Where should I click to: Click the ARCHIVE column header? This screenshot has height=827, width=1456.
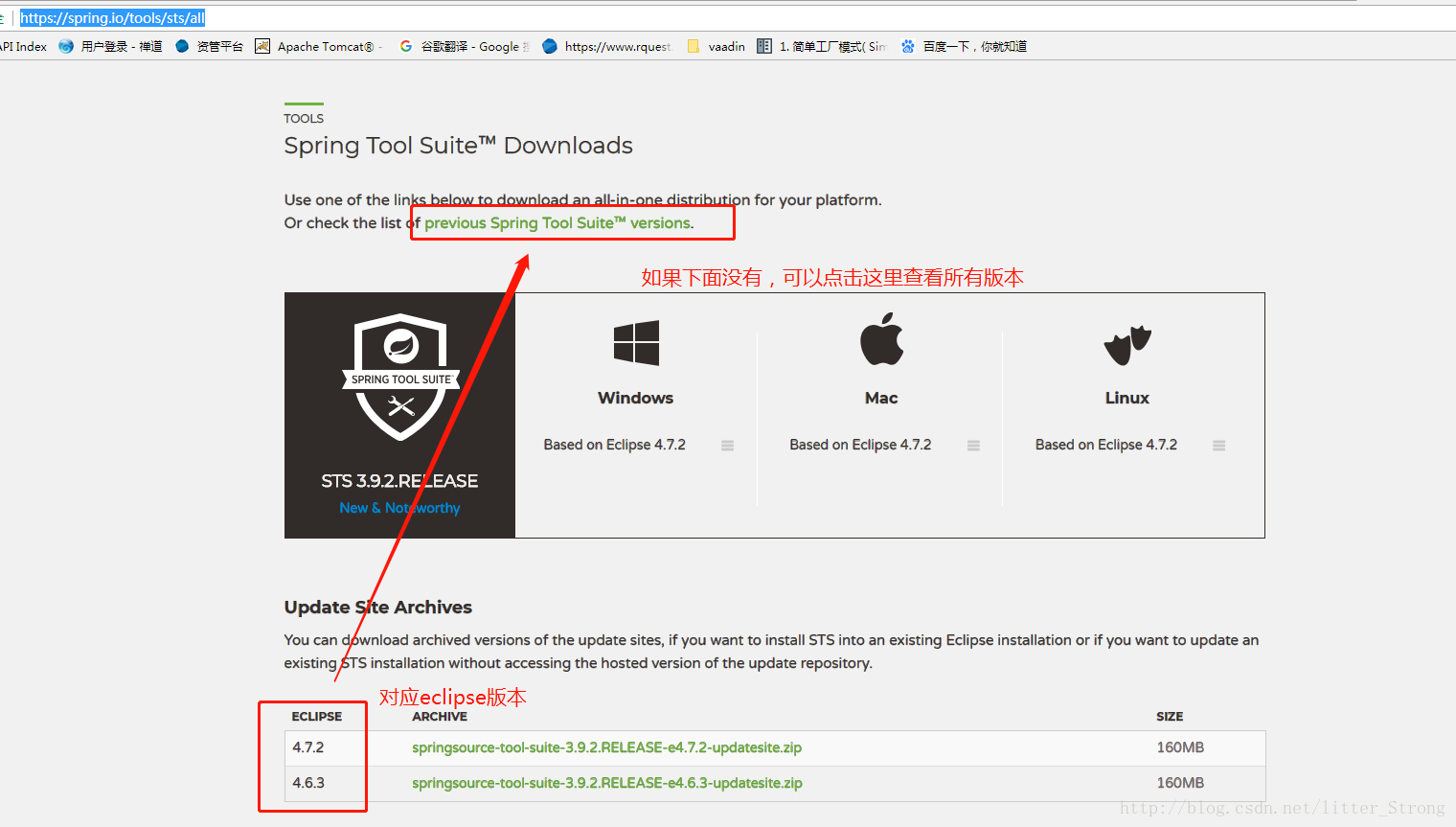440,717
